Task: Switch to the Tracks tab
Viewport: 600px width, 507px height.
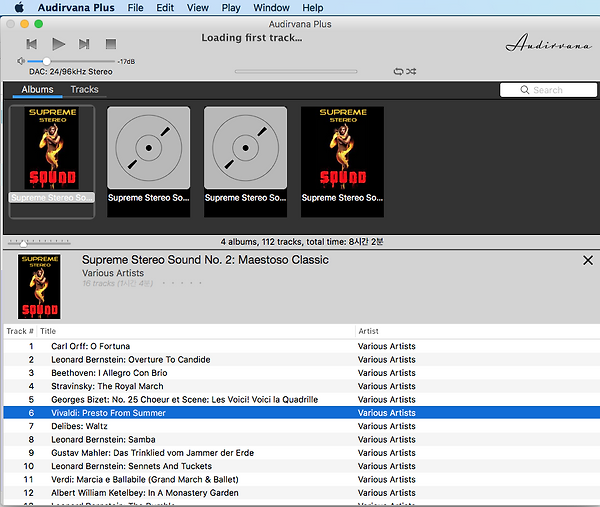Action: click(84, 90)
